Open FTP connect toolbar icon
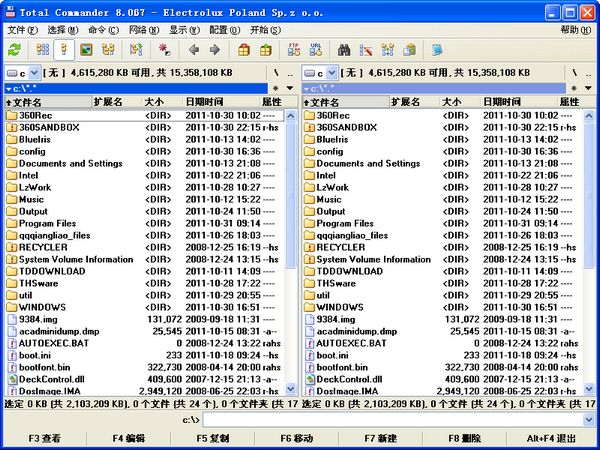Image resolution: width=600 pixels, height=450 pixels. tap(294, 50)
